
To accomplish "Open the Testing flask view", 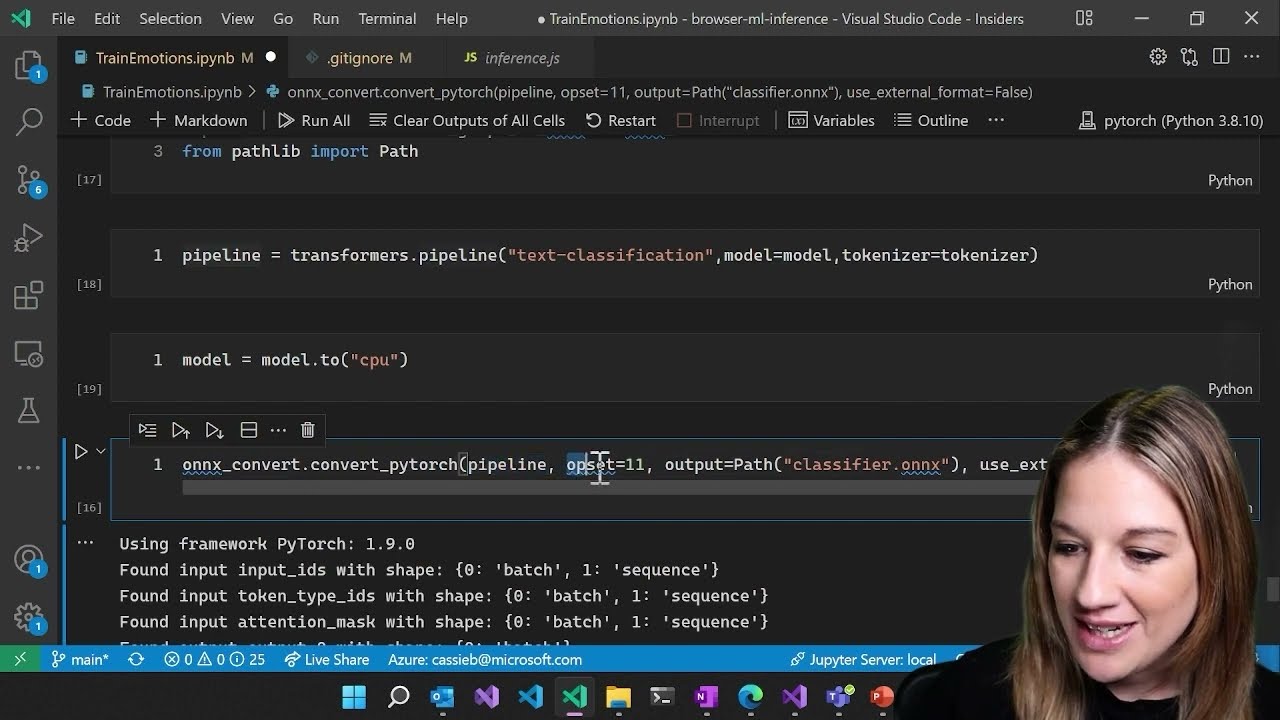I will 29,410.
